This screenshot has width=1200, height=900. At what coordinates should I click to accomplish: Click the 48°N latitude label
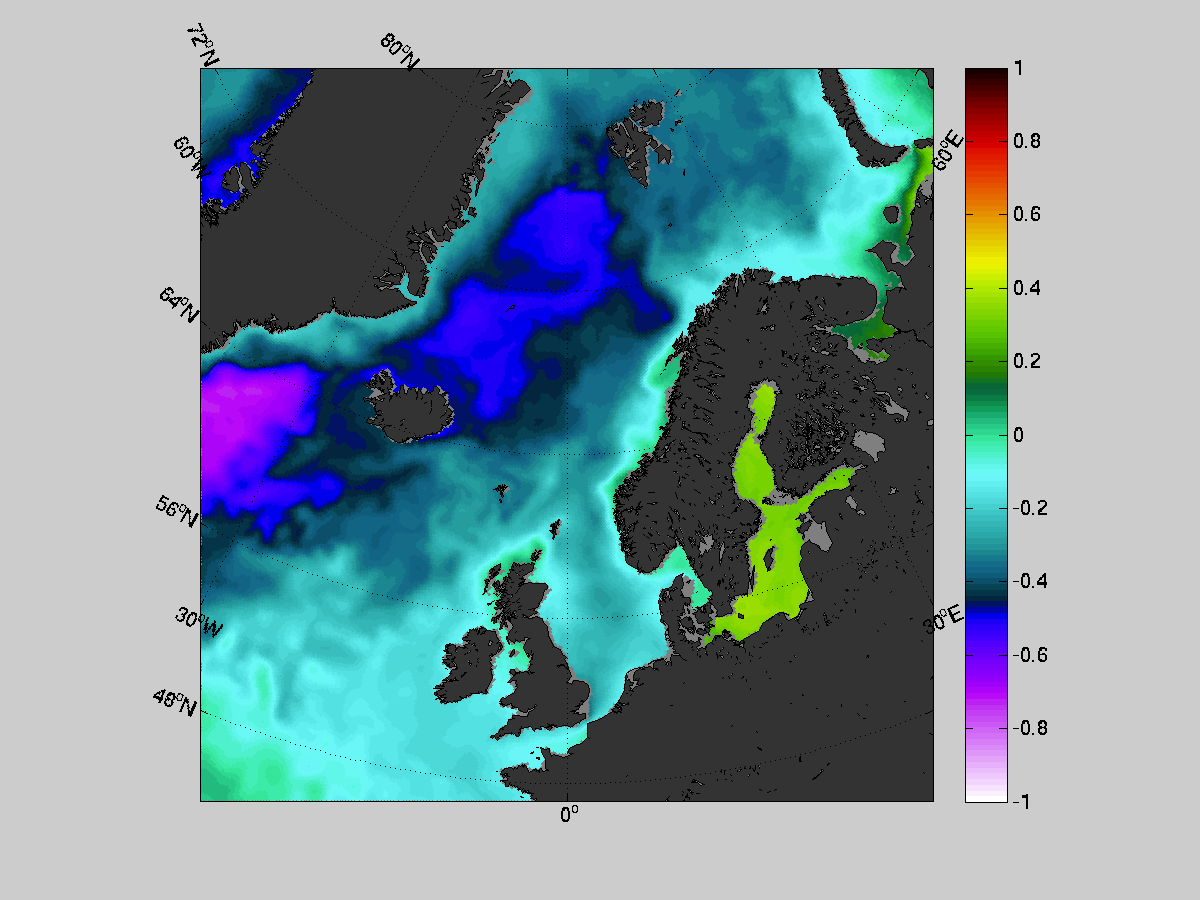175,702
